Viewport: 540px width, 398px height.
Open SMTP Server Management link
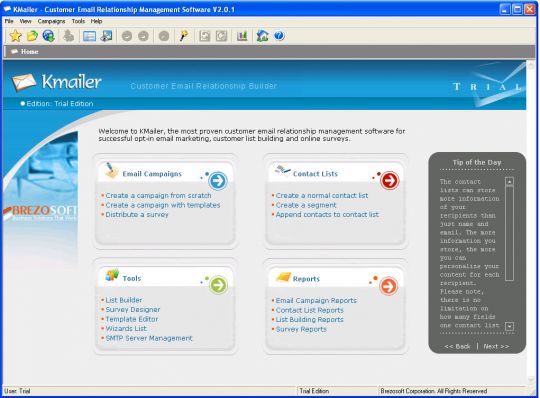pos(149,338)
